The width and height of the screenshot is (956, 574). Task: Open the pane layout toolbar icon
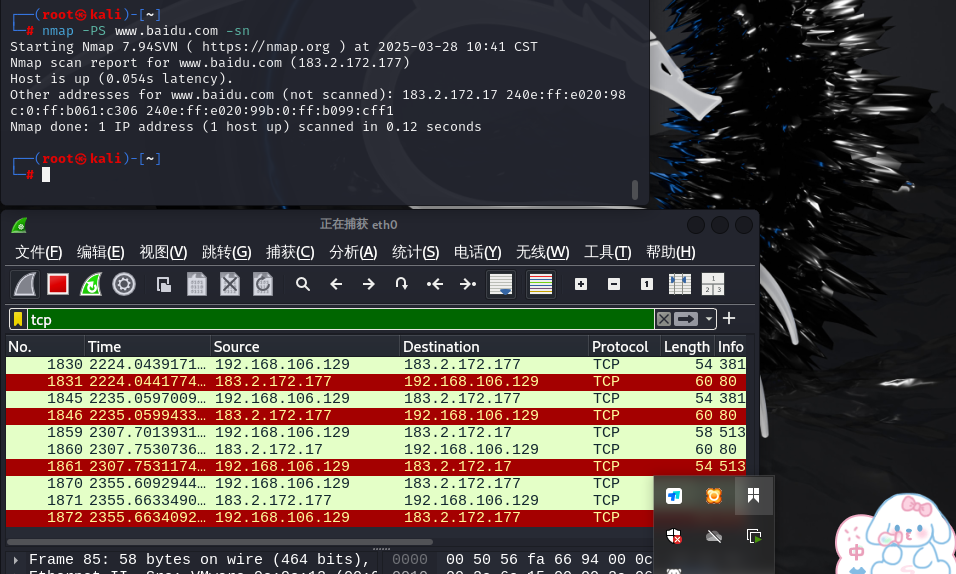coord(713,284)
